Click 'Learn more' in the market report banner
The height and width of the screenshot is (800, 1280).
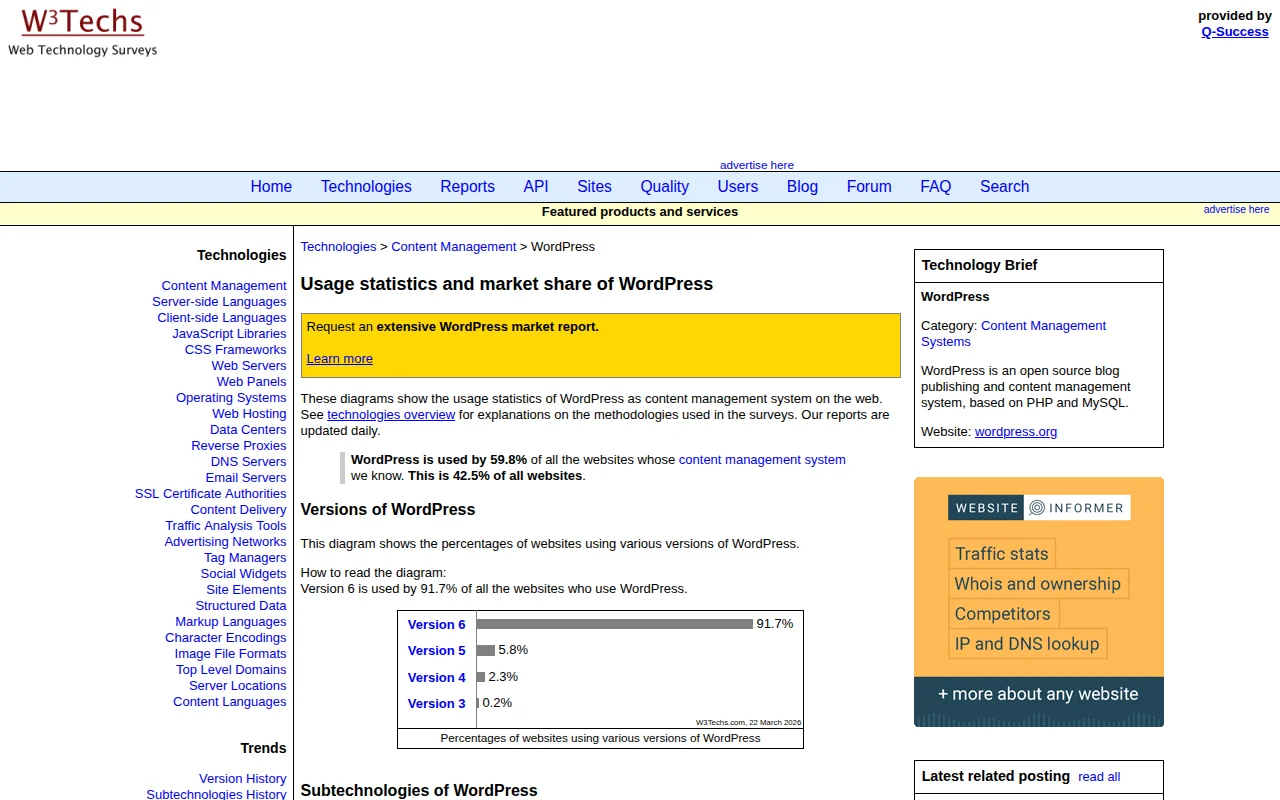pos(339,358)
